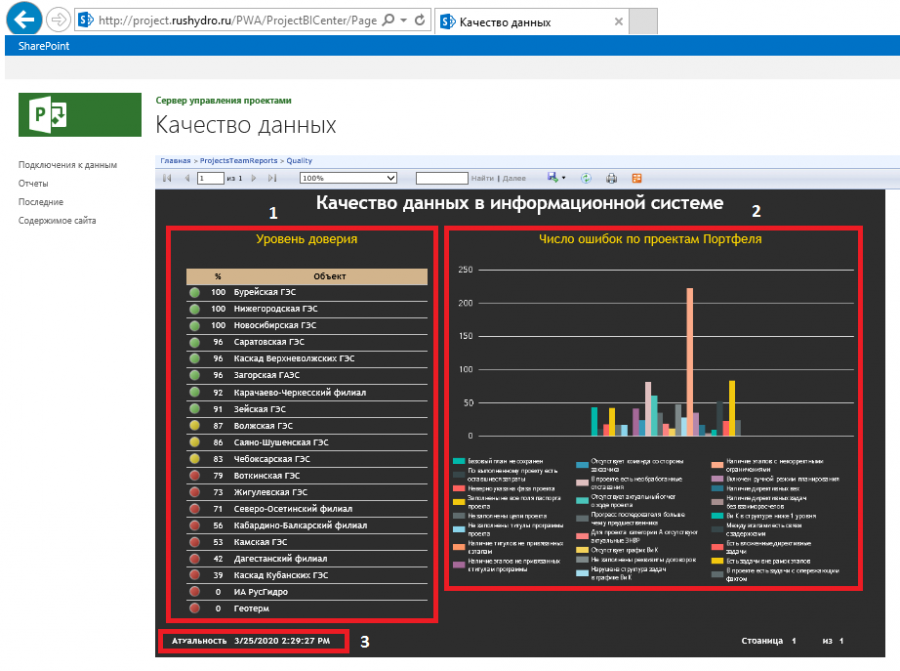Screen dimensions: 900x671
Task: Click the search magnifier in address bar
Action: 389,20
